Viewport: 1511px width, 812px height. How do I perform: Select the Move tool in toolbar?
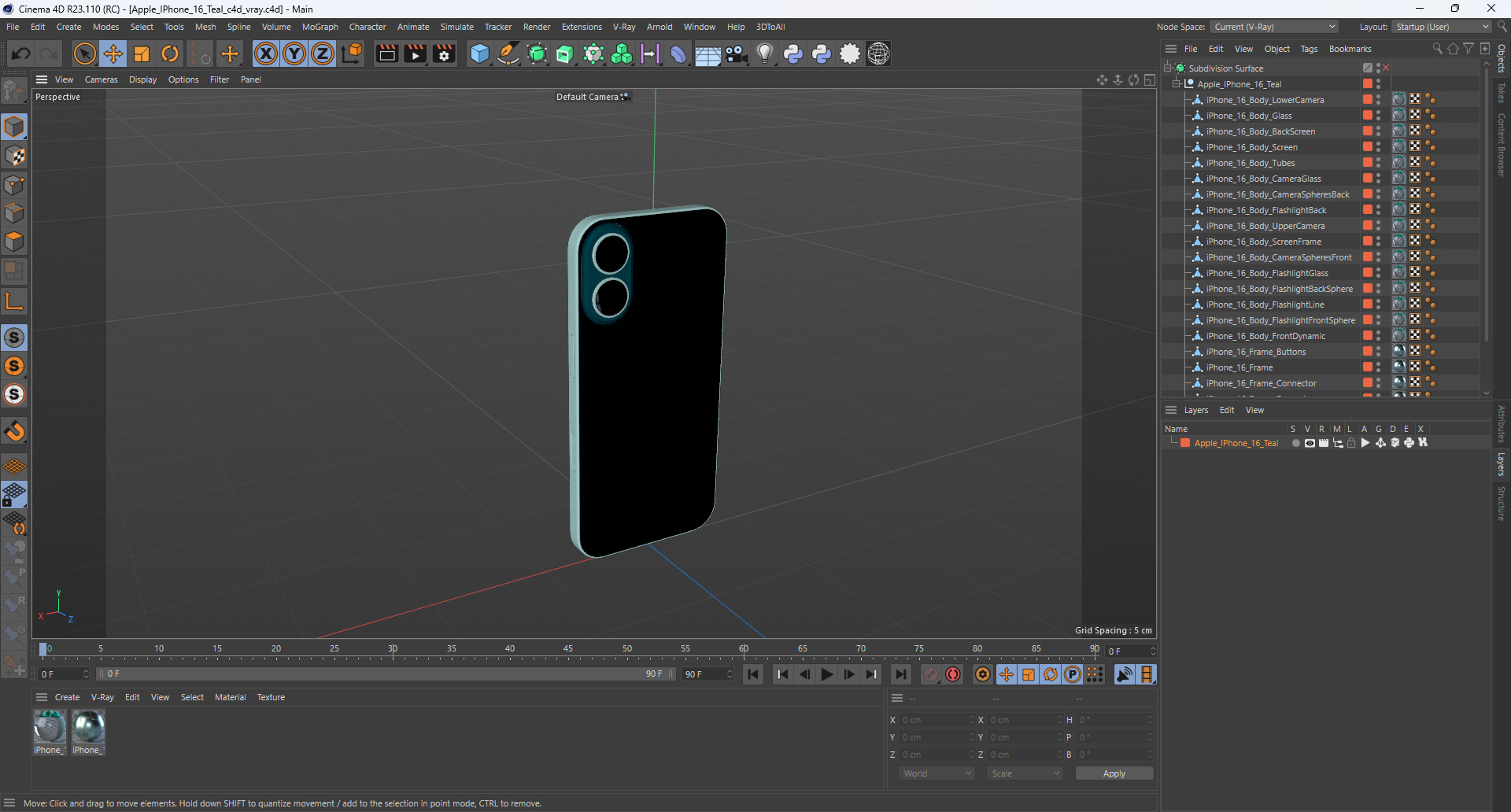pyautogui.click(x=113, y=54)
